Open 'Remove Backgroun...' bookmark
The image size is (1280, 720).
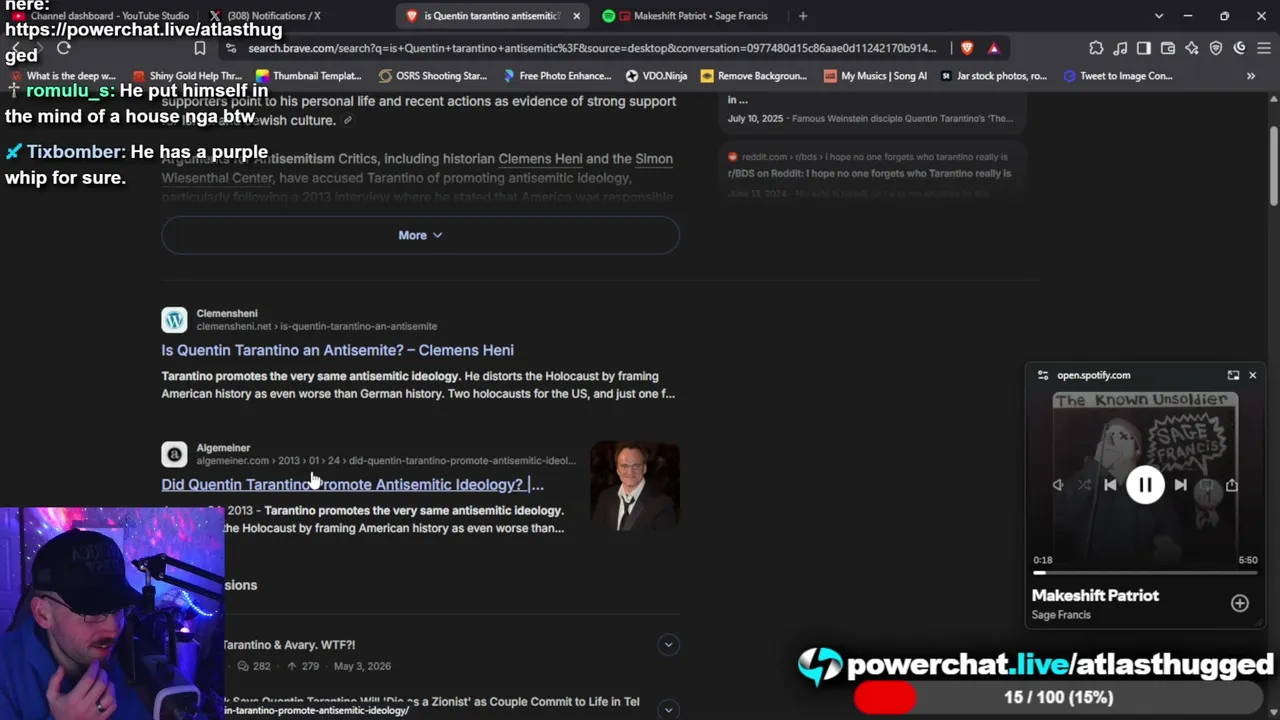[x=754, y=76]
